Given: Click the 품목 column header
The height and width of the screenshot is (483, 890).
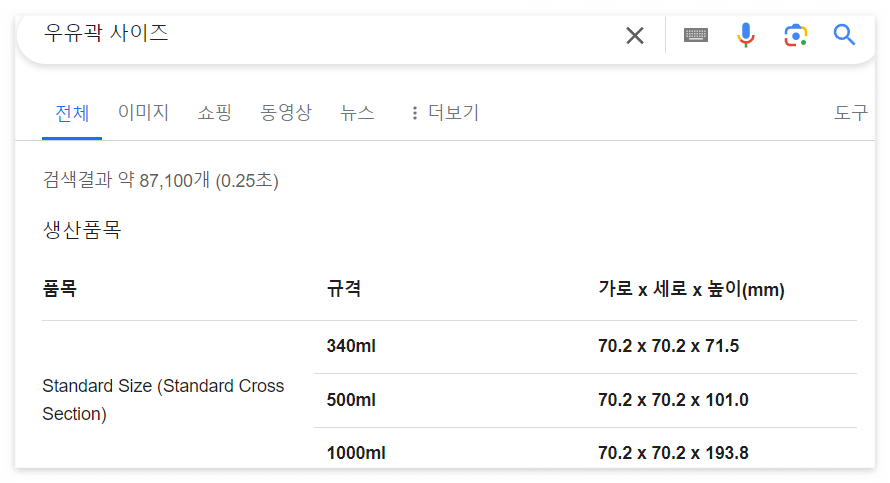Looking at the screenshot, I should [x=60, y=288].
